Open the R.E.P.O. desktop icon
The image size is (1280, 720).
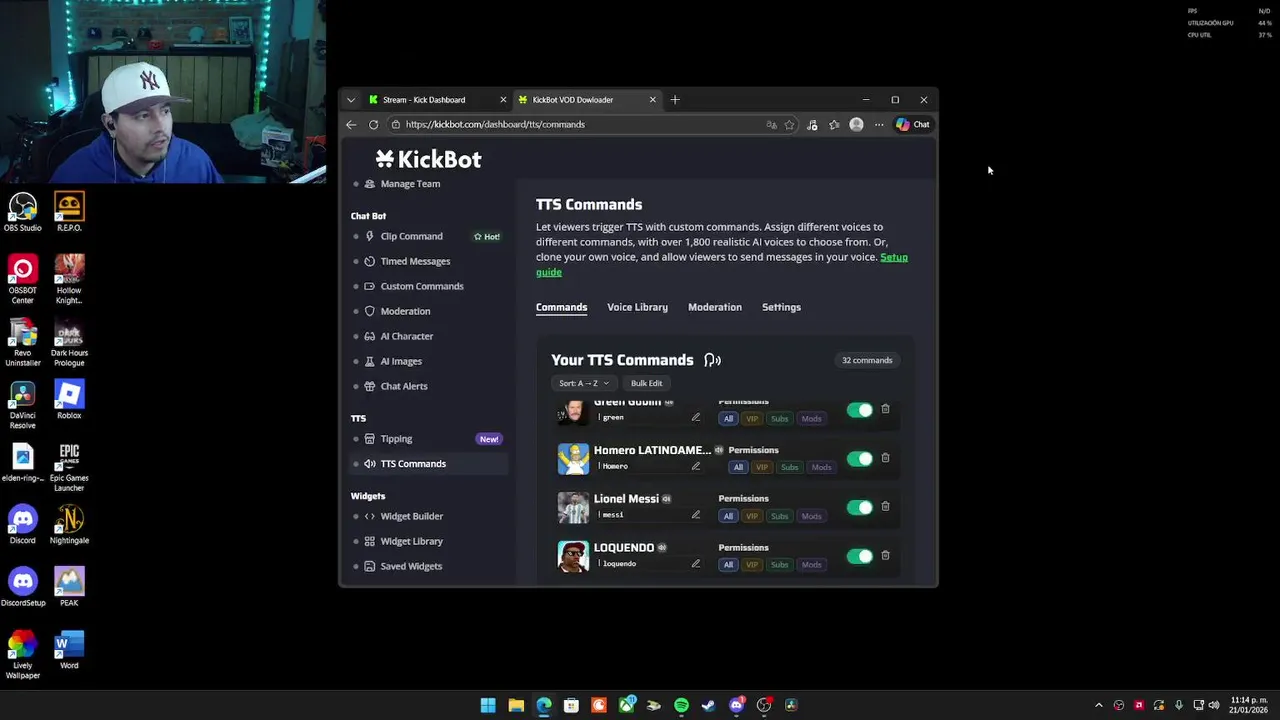(69, 212)
